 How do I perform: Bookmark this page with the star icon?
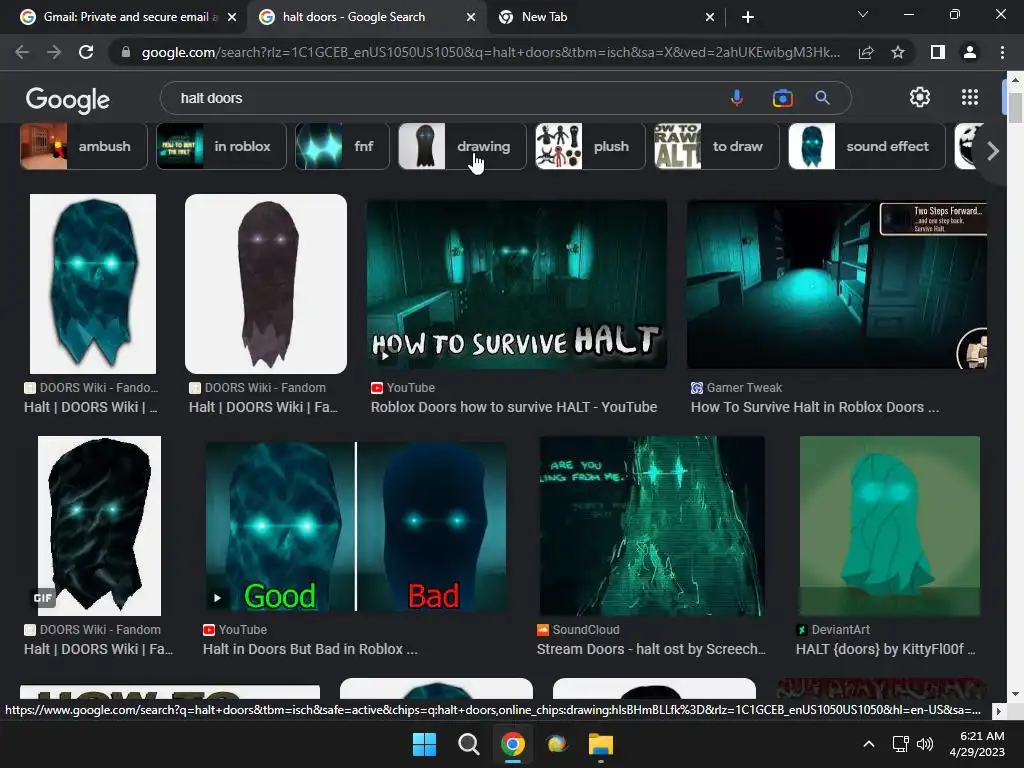tap(898, 52)
